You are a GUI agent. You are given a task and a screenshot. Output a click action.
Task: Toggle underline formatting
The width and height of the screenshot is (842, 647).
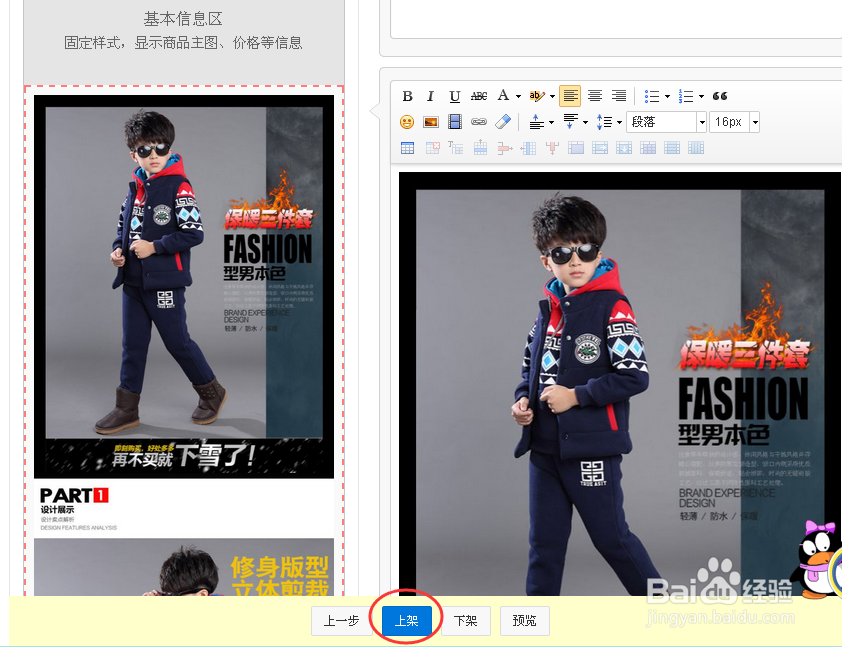coord(454,96)
